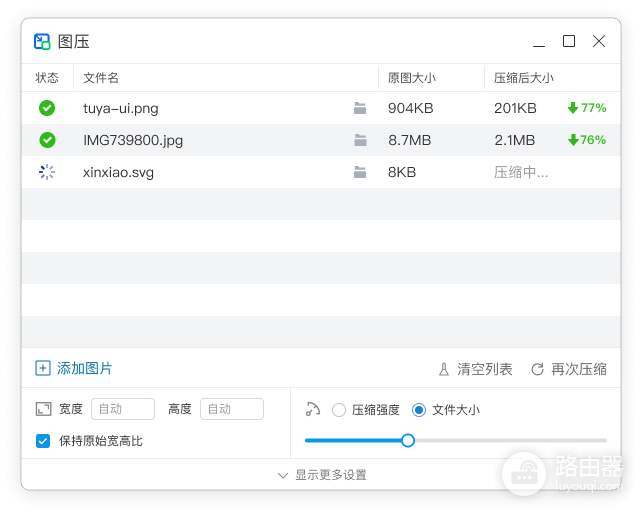
Task: Click the 文件名 column header
Action: click(101, 77)
